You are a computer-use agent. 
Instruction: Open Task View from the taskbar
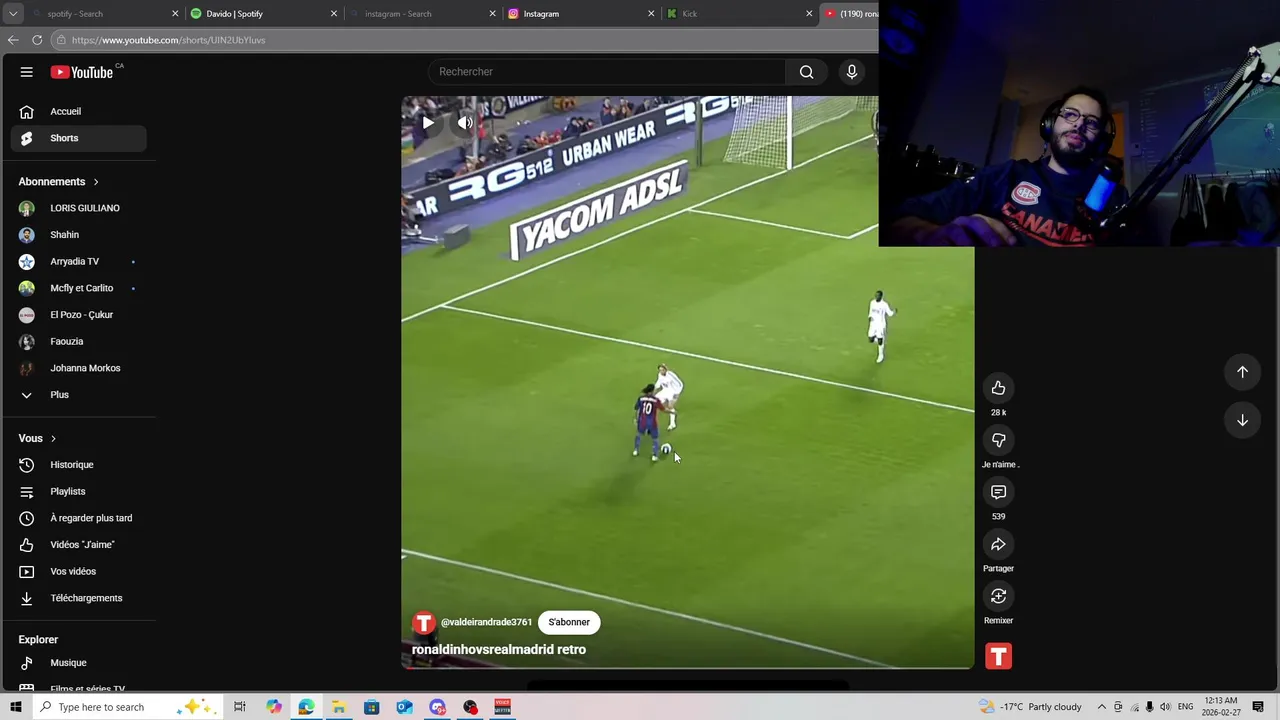point(240,707)
